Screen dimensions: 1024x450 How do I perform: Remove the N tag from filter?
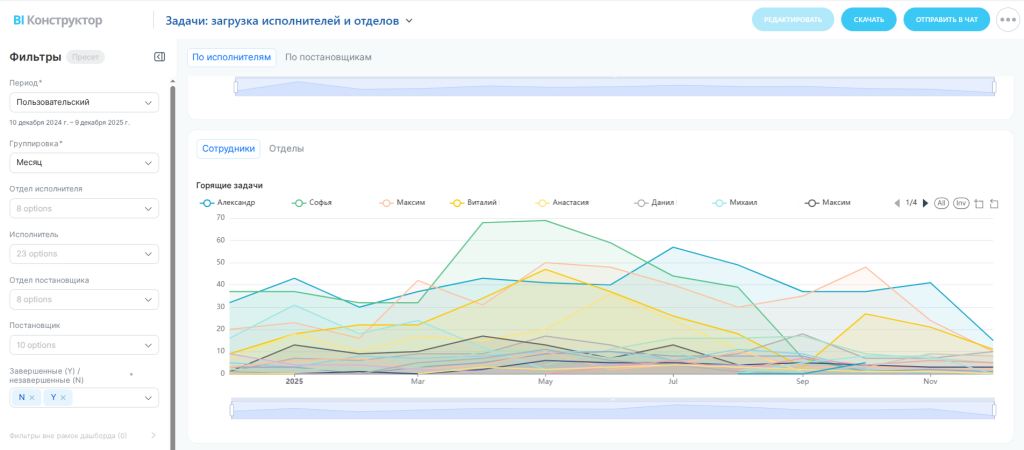[32, 398]
